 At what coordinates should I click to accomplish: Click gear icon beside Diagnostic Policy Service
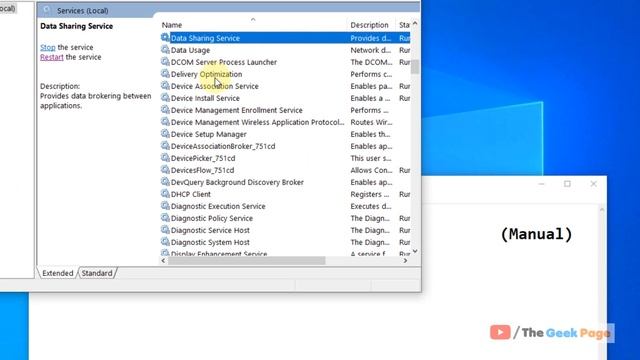coord(165,218)
